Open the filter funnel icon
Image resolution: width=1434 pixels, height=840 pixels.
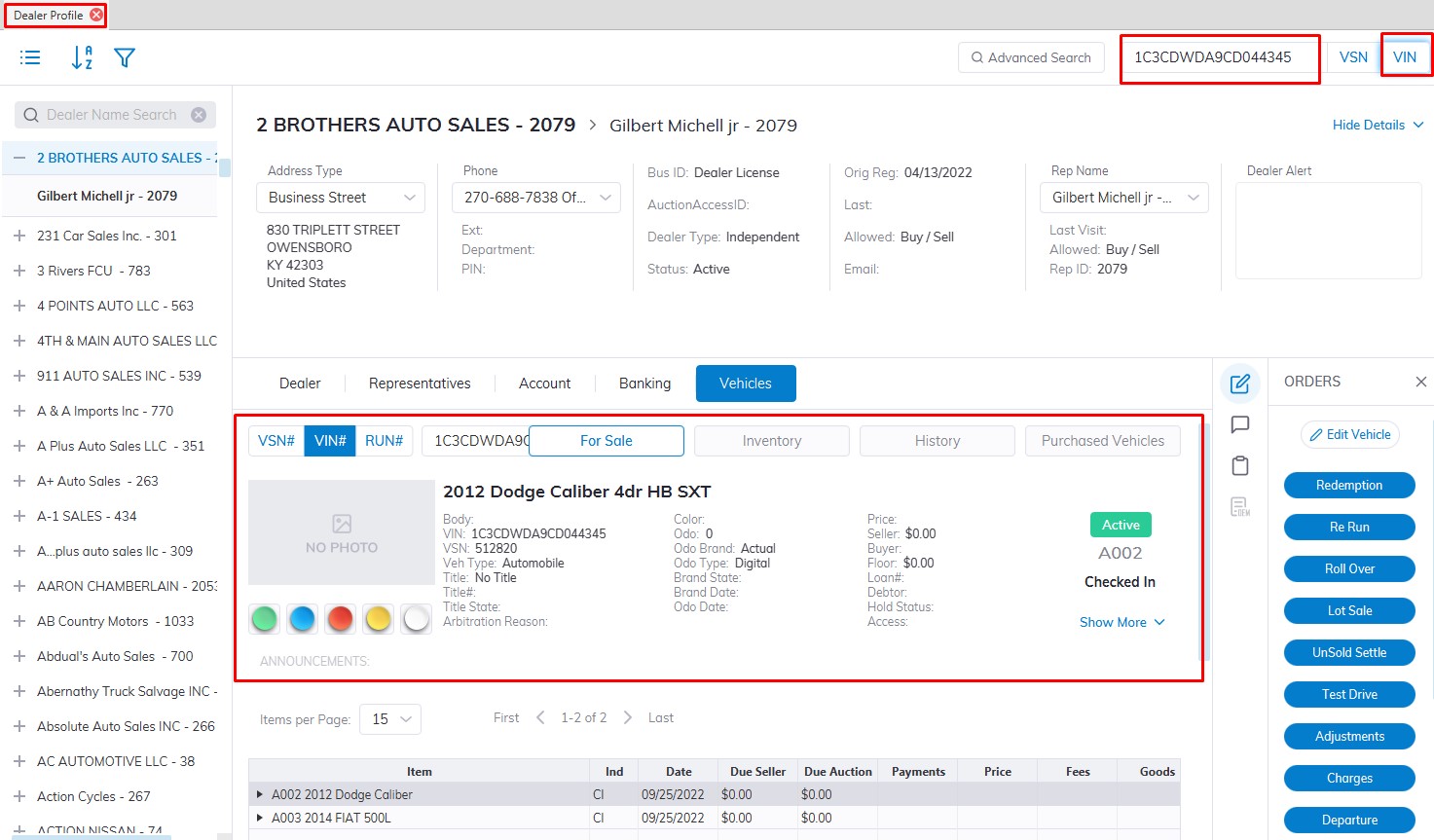tap(125, 57)
